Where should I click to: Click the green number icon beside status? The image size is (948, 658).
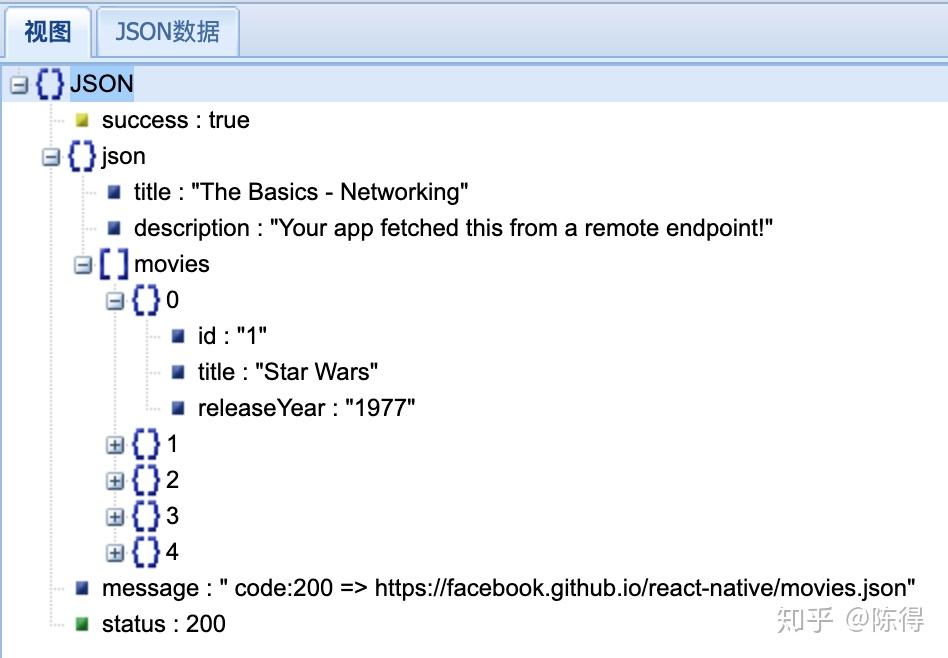click(82, 624)
